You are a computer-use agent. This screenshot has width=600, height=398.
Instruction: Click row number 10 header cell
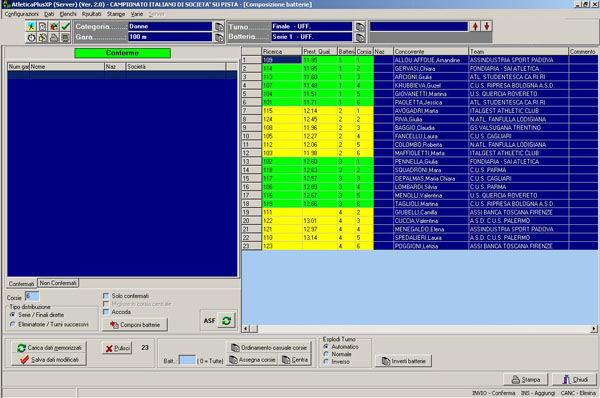tap(251, 136)
